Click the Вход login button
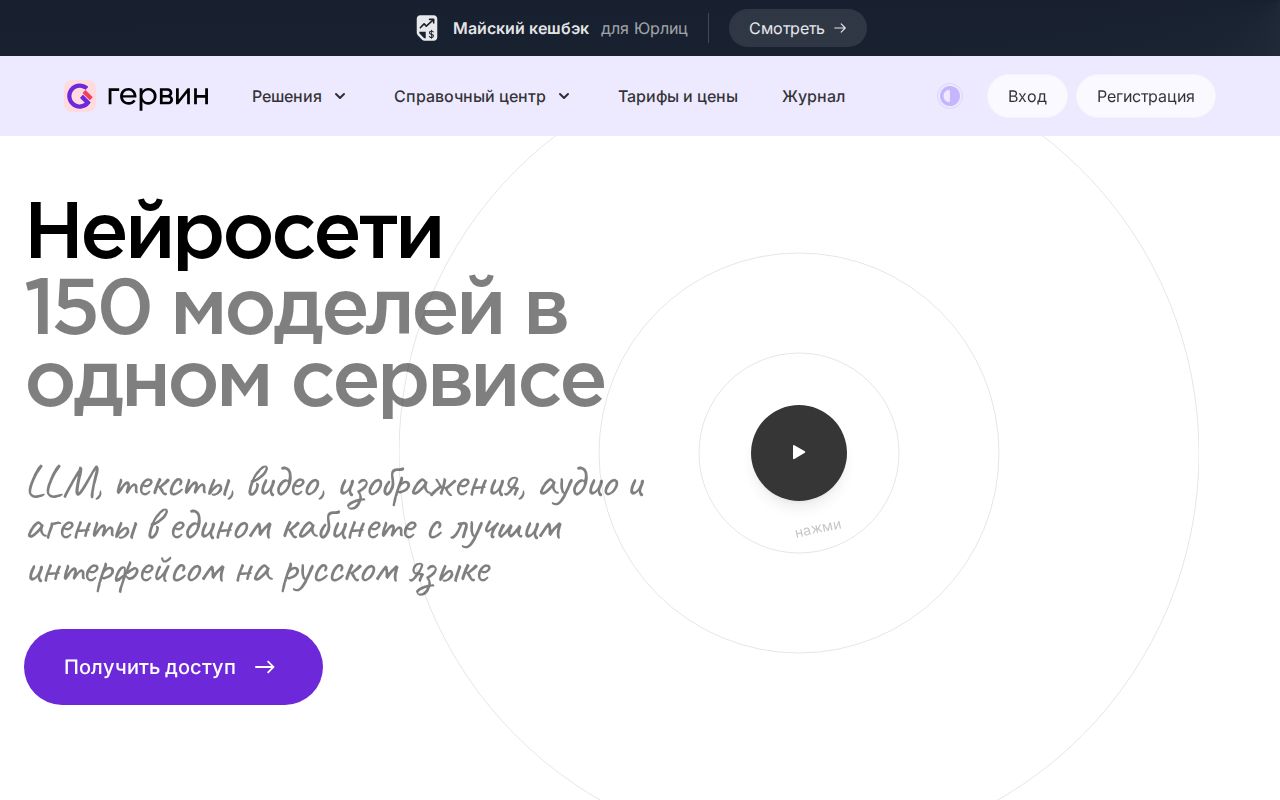This screenshot has height=800, width=1280. [1027, 96]
